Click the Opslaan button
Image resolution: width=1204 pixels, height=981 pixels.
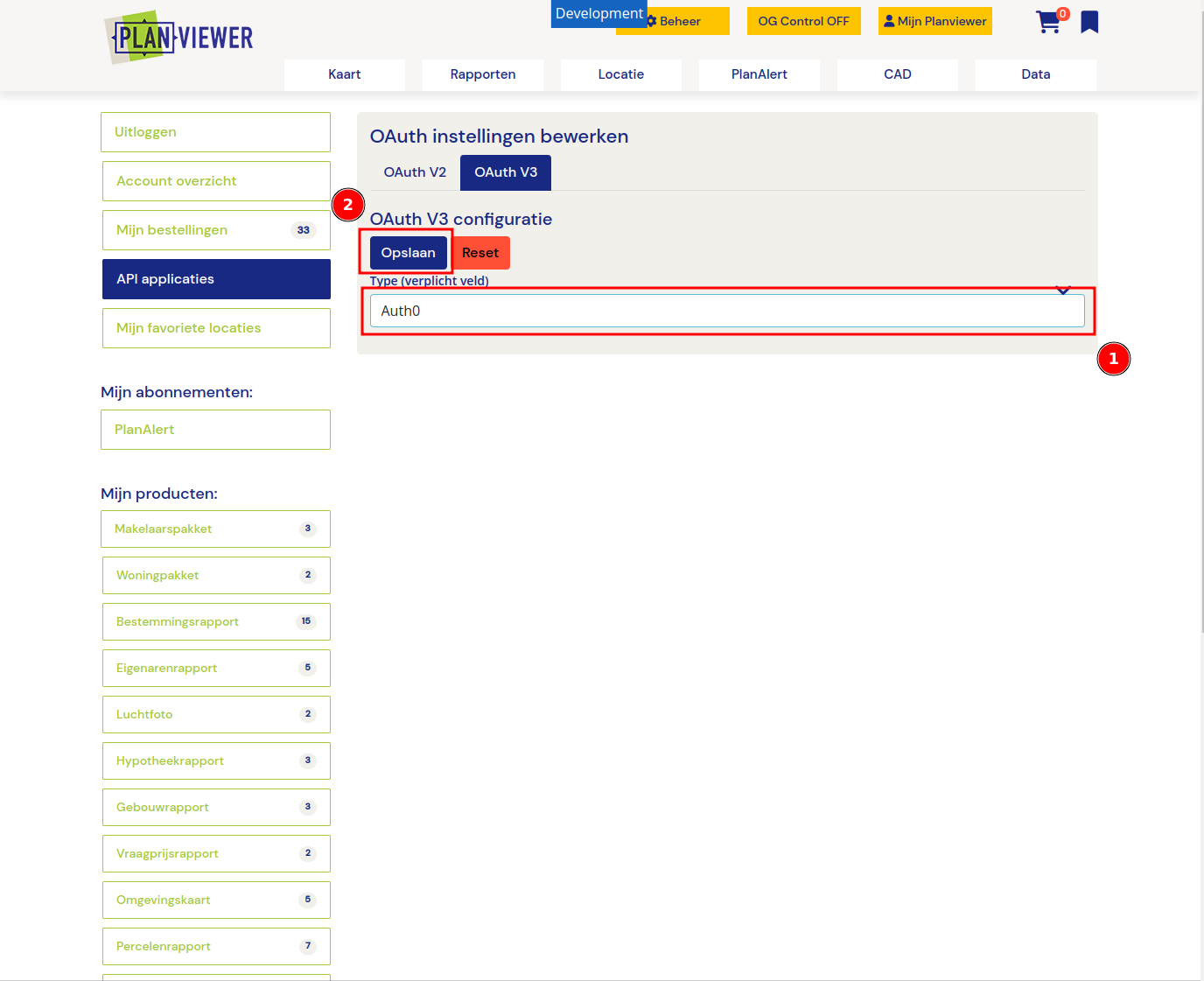click(x=408, y=253)
